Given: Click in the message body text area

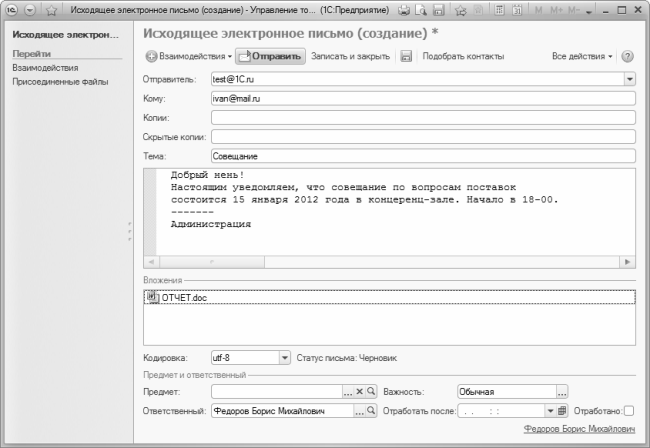Looking at the screenshot, I should pos(396,212).
